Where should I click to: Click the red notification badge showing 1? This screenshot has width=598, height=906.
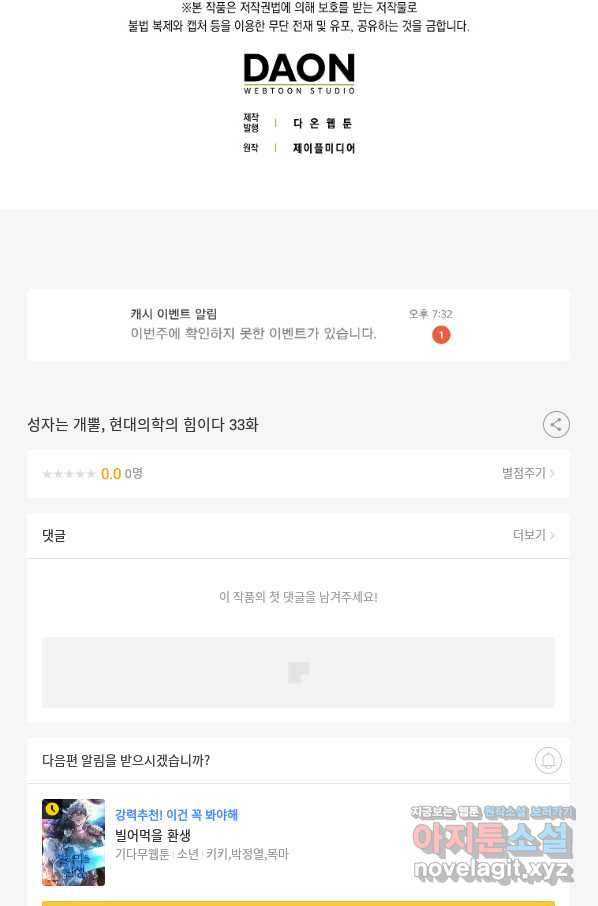441,335
